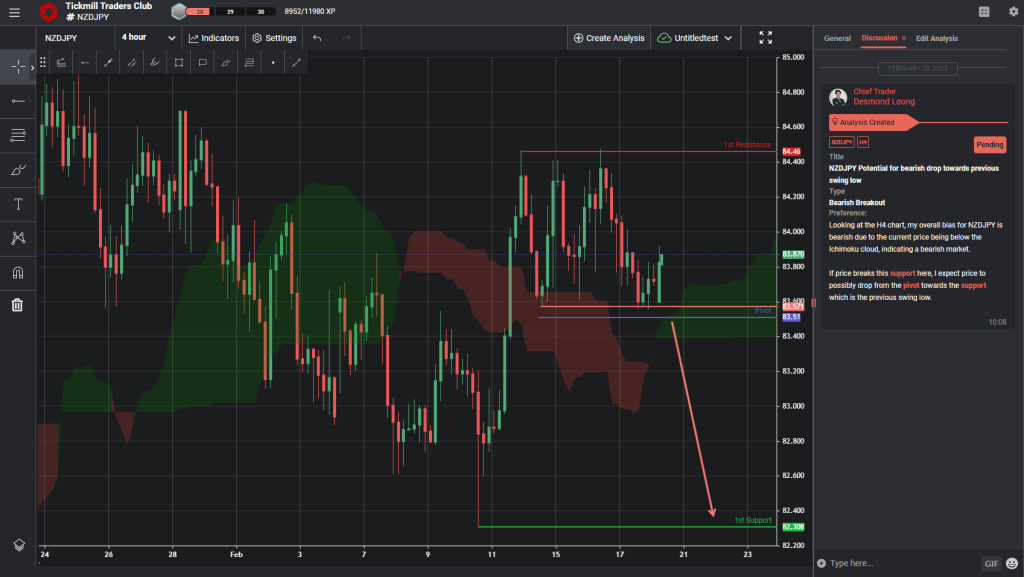Viewport: 1024px width, 577px height.
Task: Select the crosshair cursor tool
Action: click(x=17, y=66)
